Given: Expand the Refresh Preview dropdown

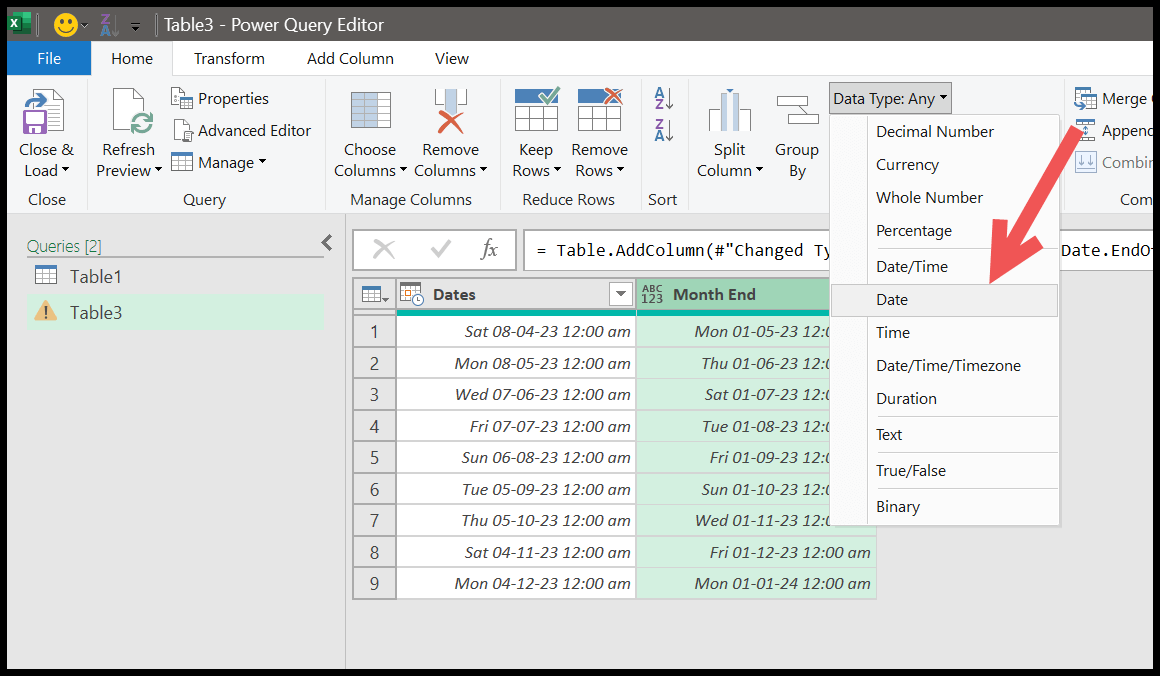Looking at the screenshot, I should tap(158, 170).
